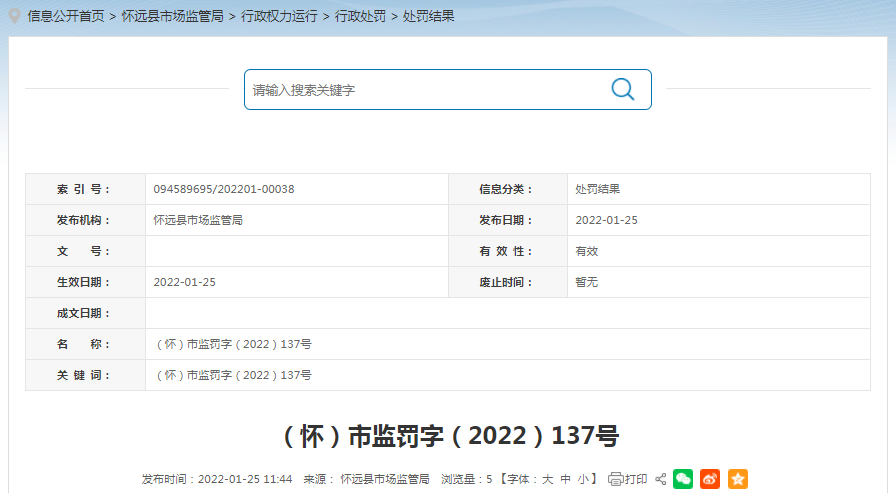The height and width of the screenshot is (493, 896).
Task: Open 处罚结果 breadcrumb link
Action: [x=429, y=17]
